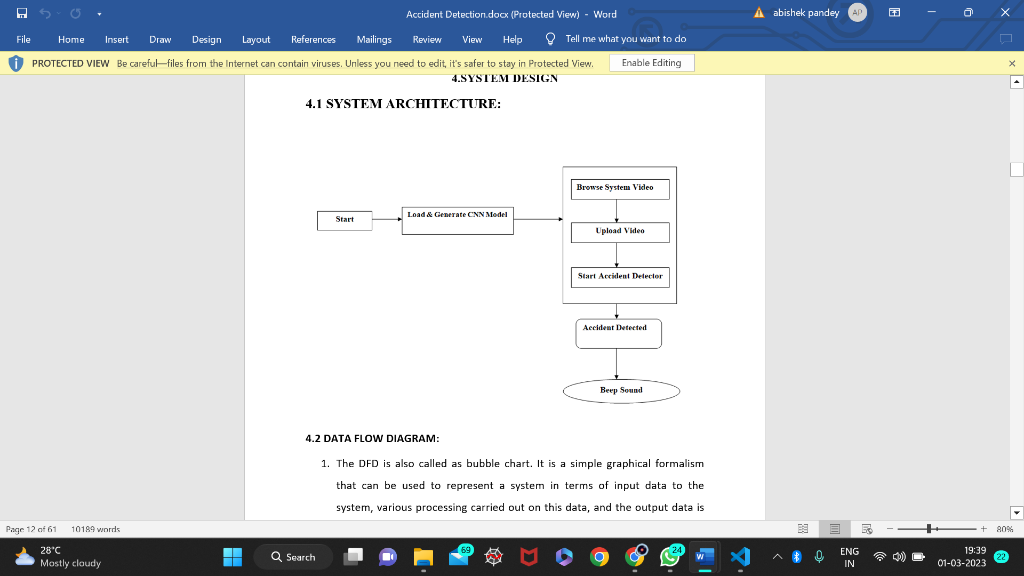Viewport: 1024px width, 576px height.
Task: Close the Protected View message bar
Action: pyautogui.click(x=1012, y=63)
